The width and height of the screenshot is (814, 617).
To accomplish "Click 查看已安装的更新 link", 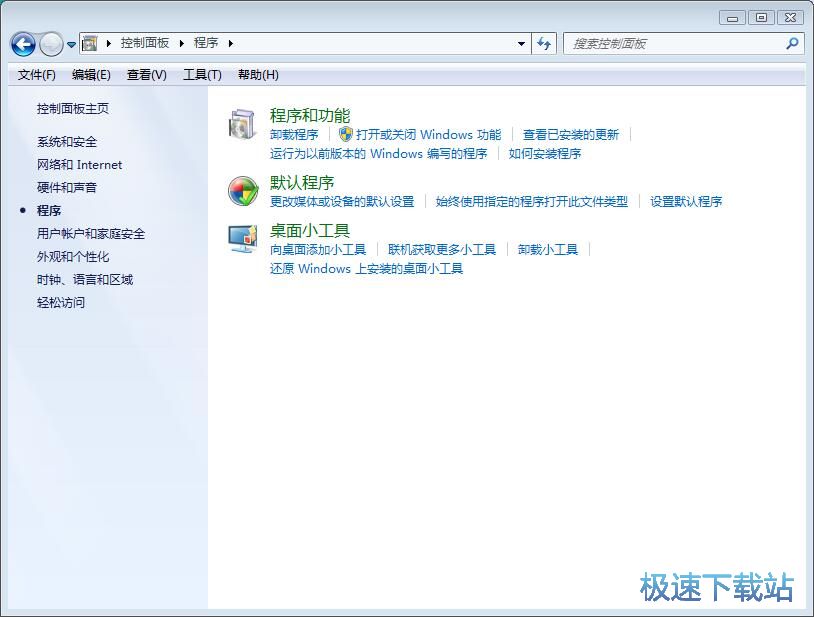I will pos(571,135).
